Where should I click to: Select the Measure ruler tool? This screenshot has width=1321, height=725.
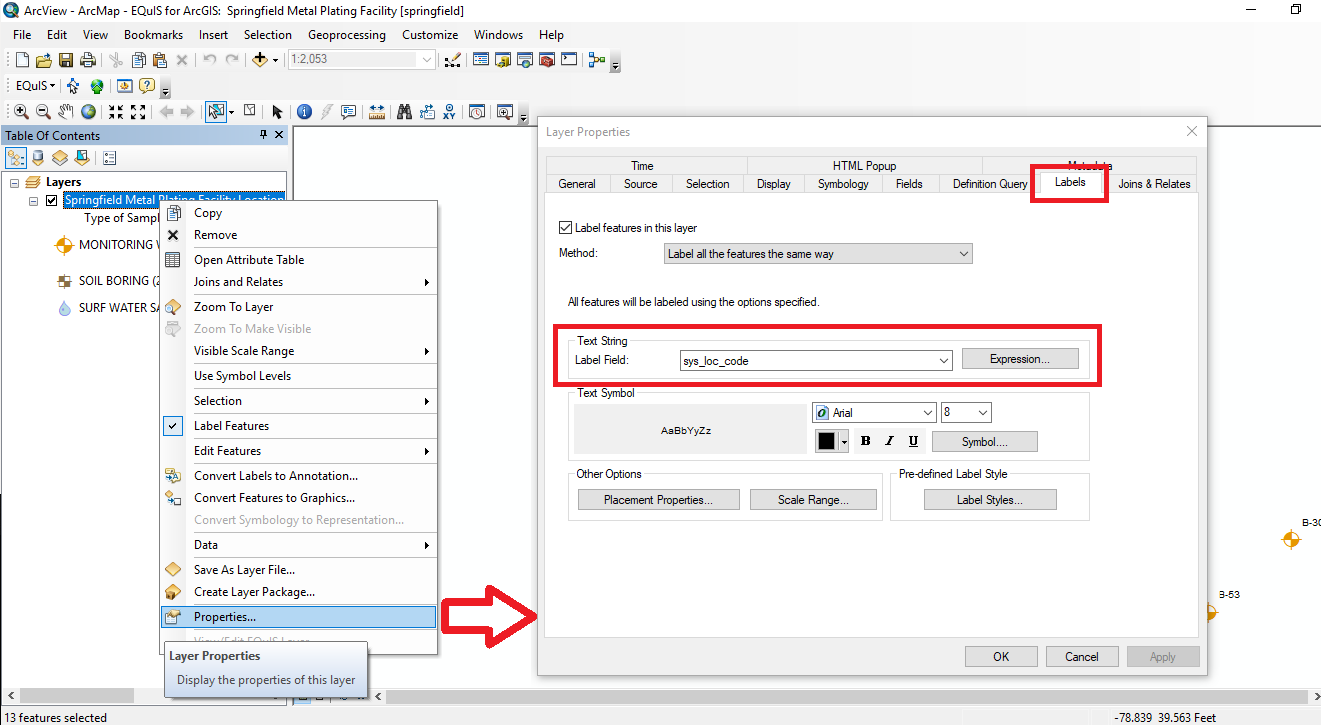click(x=377, y=112)
